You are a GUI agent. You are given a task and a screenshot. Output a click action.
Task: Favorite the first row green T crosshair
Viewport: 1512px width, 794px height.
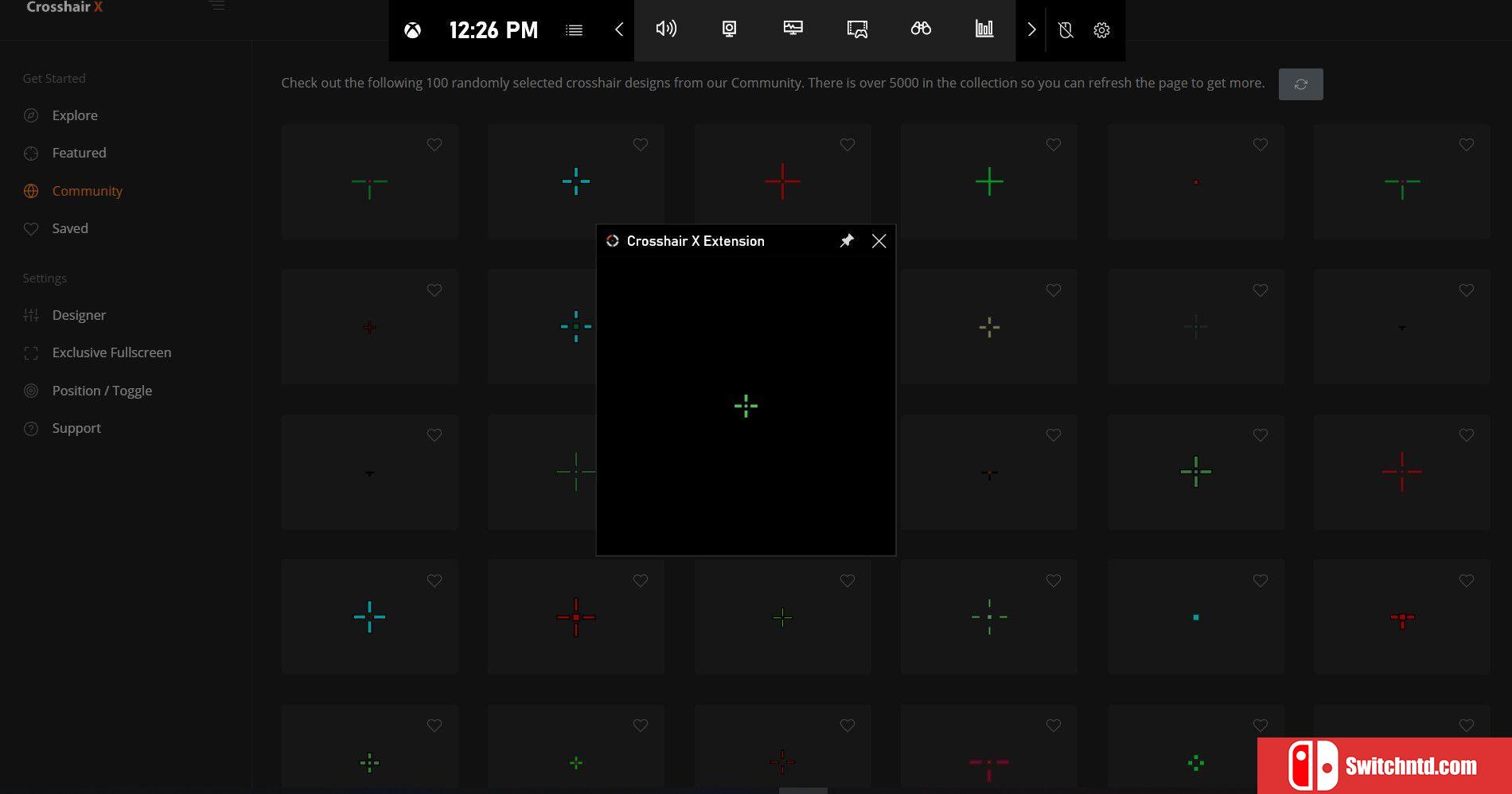[435, 145]
